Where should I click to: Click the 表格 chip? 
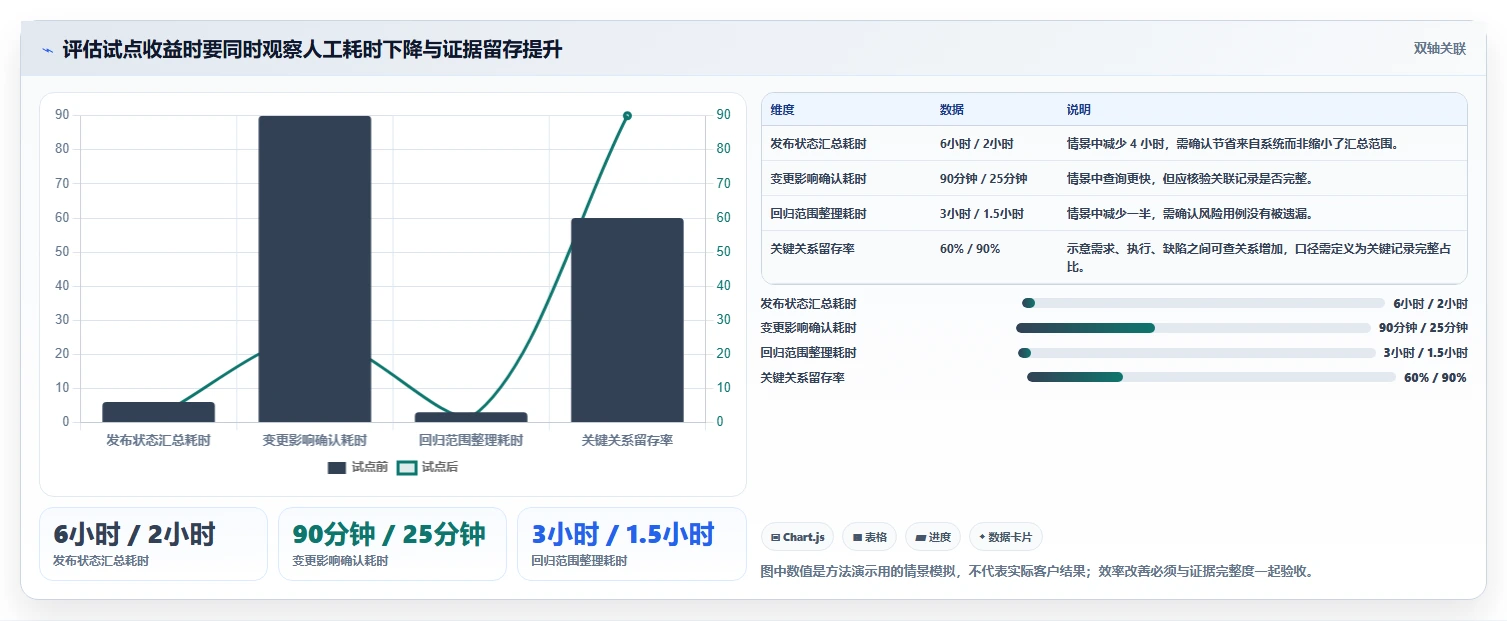pos(870,537)
